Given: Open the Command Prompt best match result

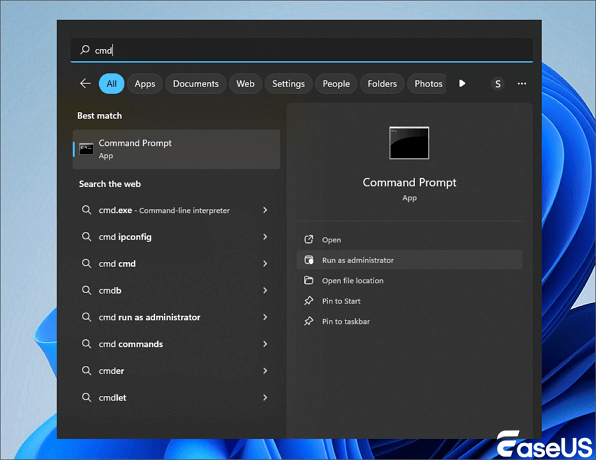Looking at the screenshot, I should pyautogui.click(x=176, y=149).
